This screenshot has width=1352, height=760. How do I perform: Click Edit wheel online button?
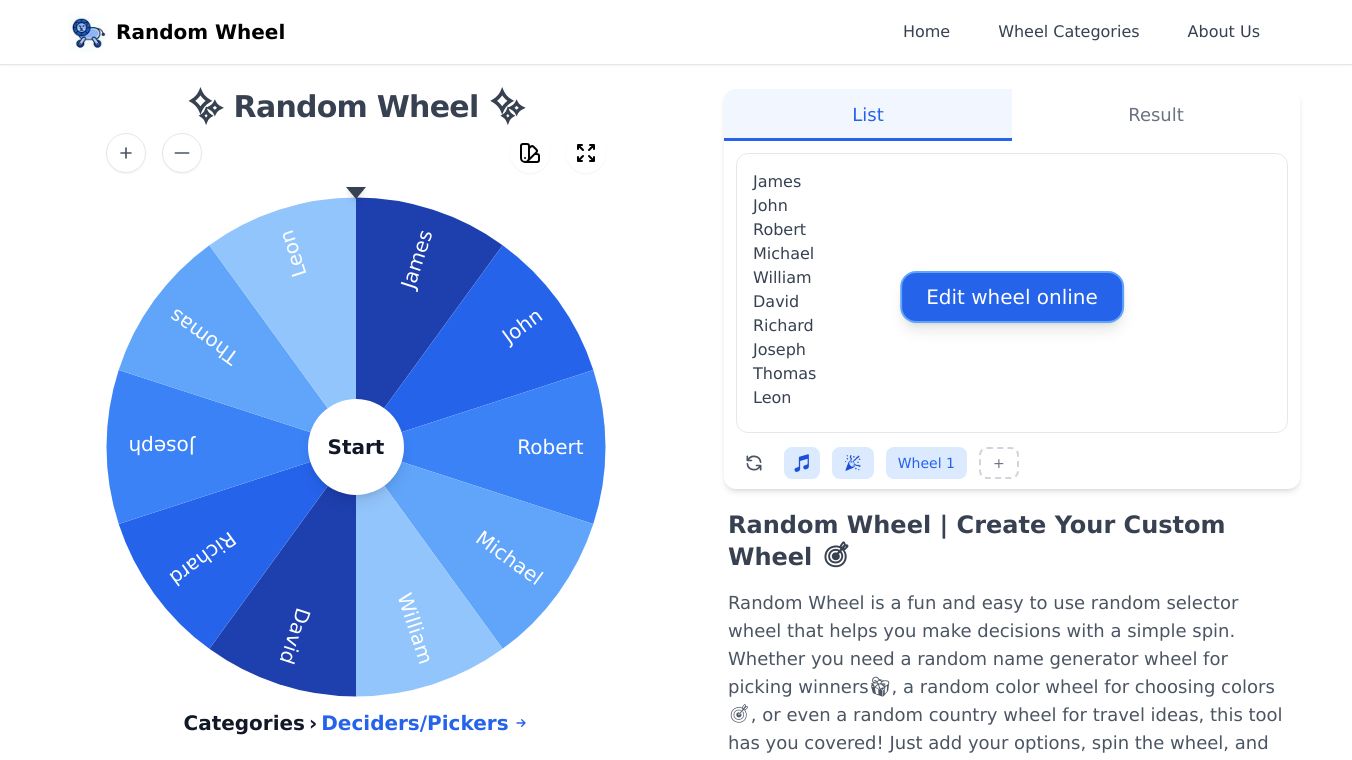tap(1011, 297)
